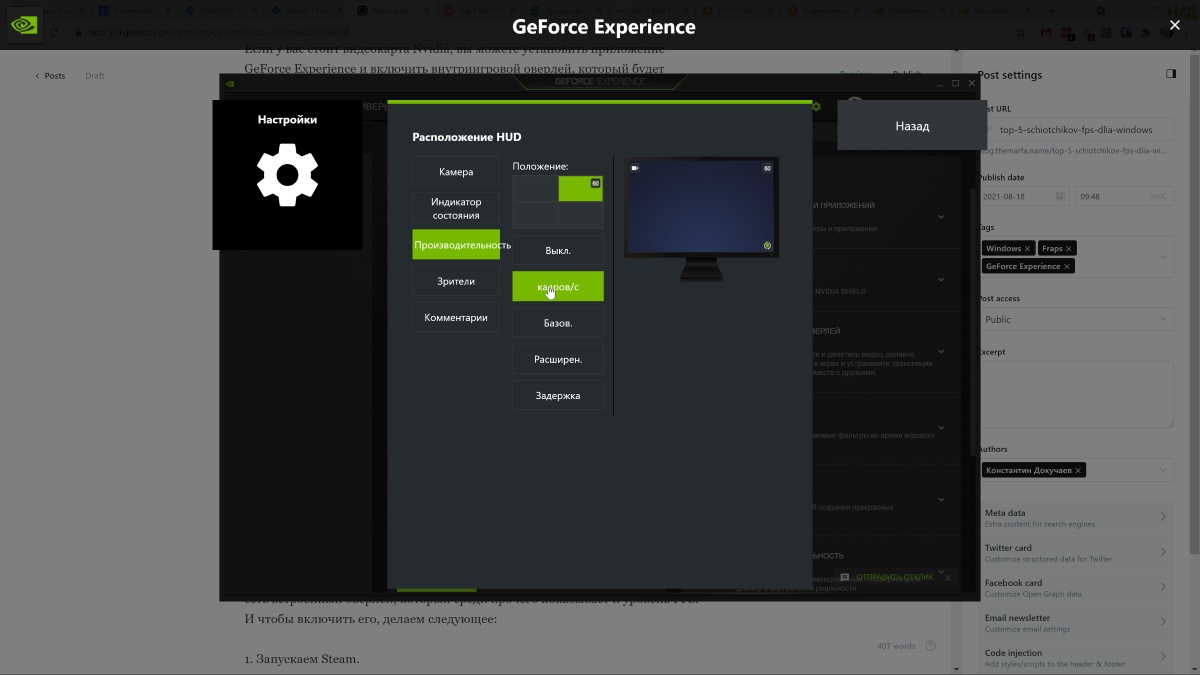The image size is (1200, 675).
Task: Click the Назад button
Action: pos(912,126)
